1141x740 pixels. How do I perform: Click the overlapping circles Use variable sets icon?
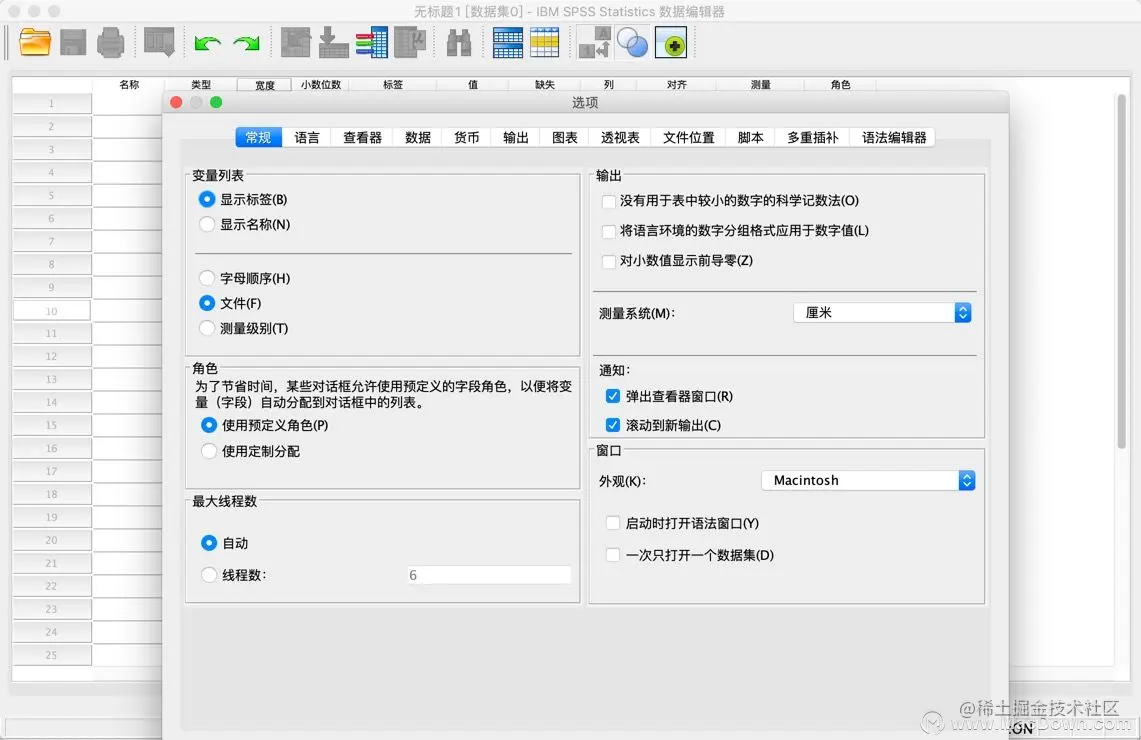pos(632,42)
